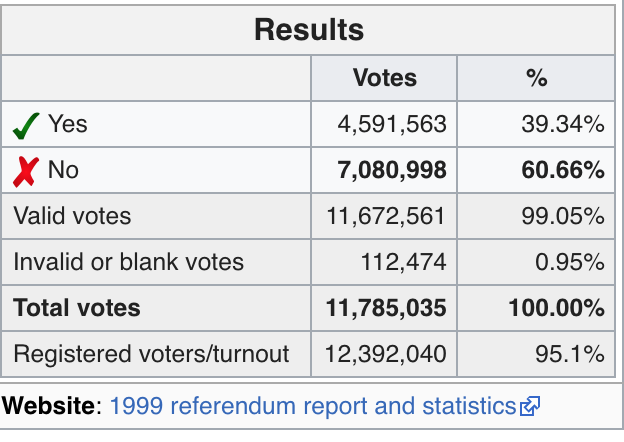This screenshot has height=442, width=624.
Task: Click the Total votes row label
Action: coord(77,308)
